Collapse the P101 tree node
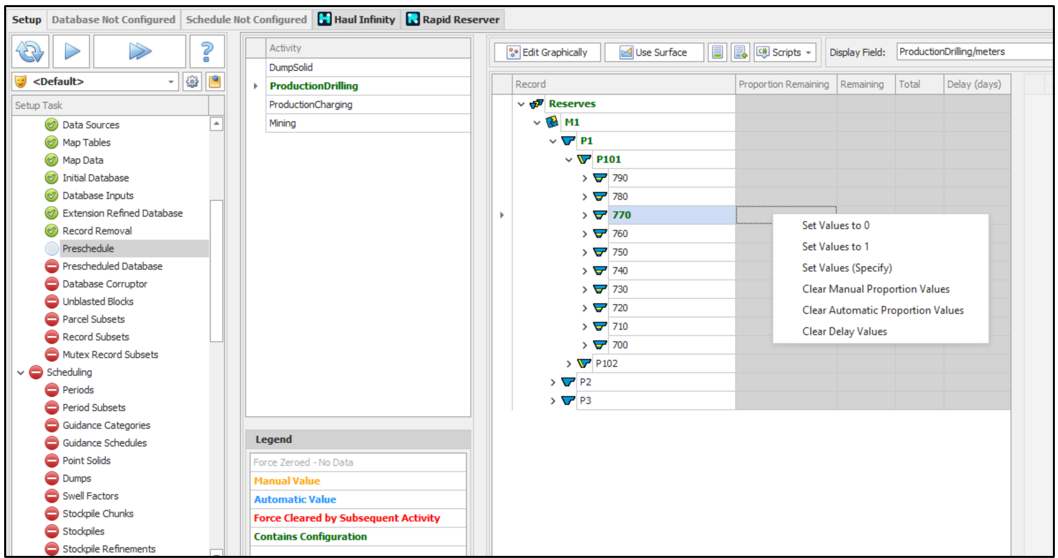Screen dimensions: 1058x558 pyautogui.click(x=570, y=160)
